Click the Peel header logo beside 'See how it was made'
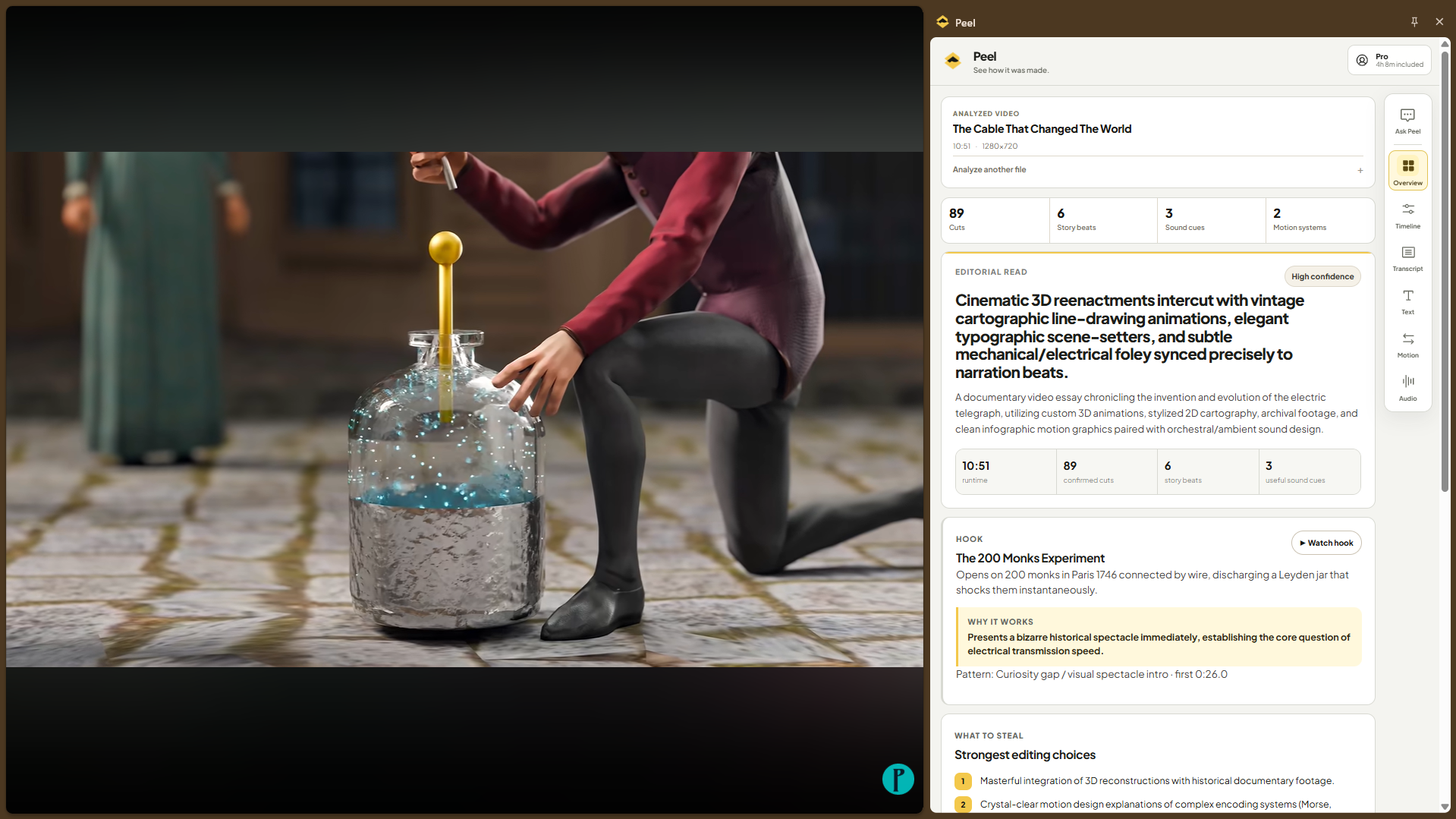The image size is (1456, 819). click(x=953, y=61)
